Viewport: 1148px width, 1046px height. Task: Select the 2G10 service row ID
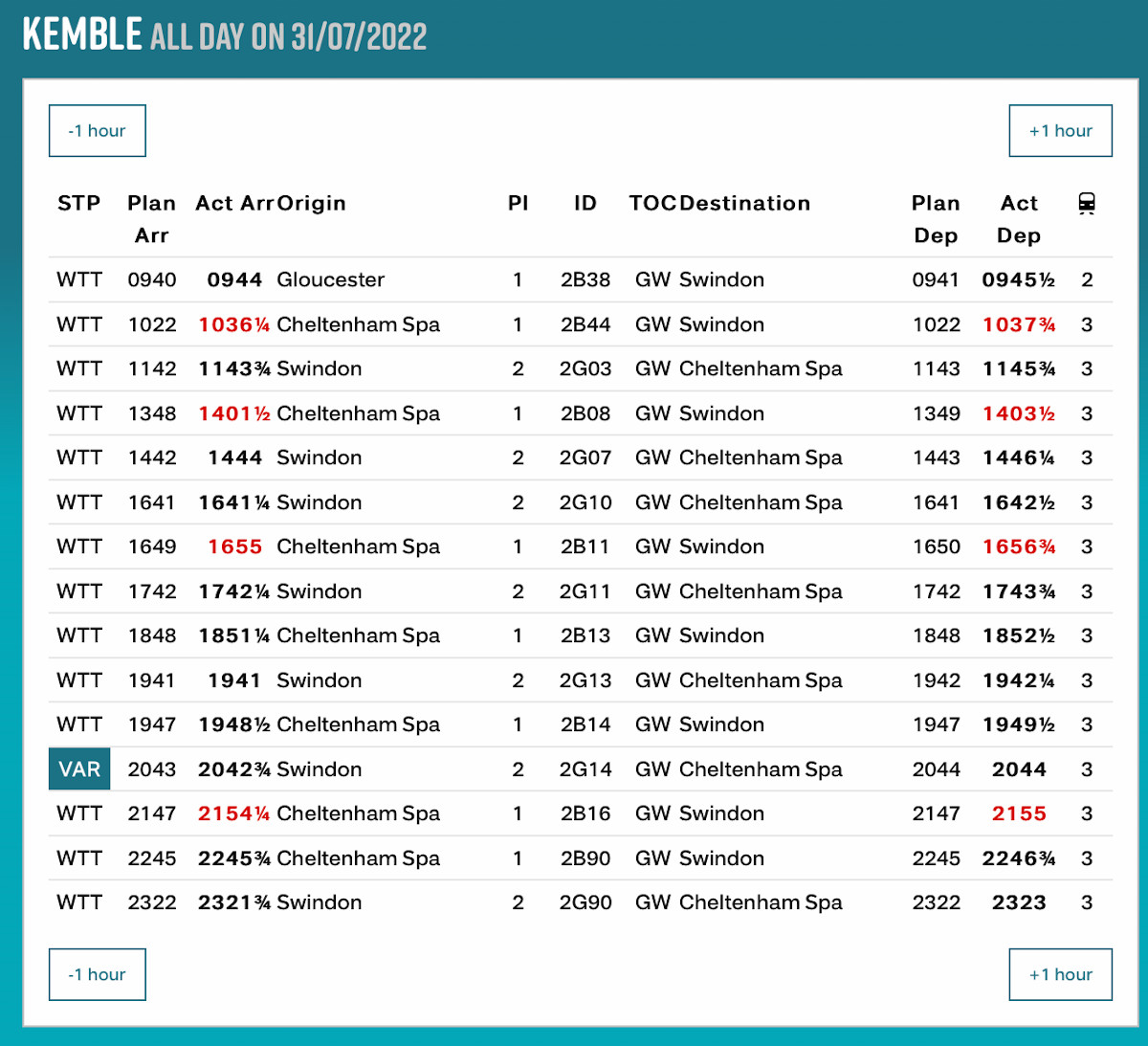click(x=585, y=503)
